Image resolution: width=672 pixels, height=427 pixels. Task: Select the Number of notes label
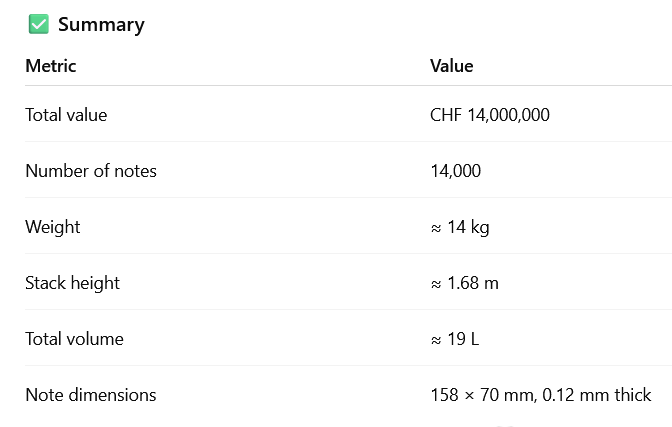(91, 171)
